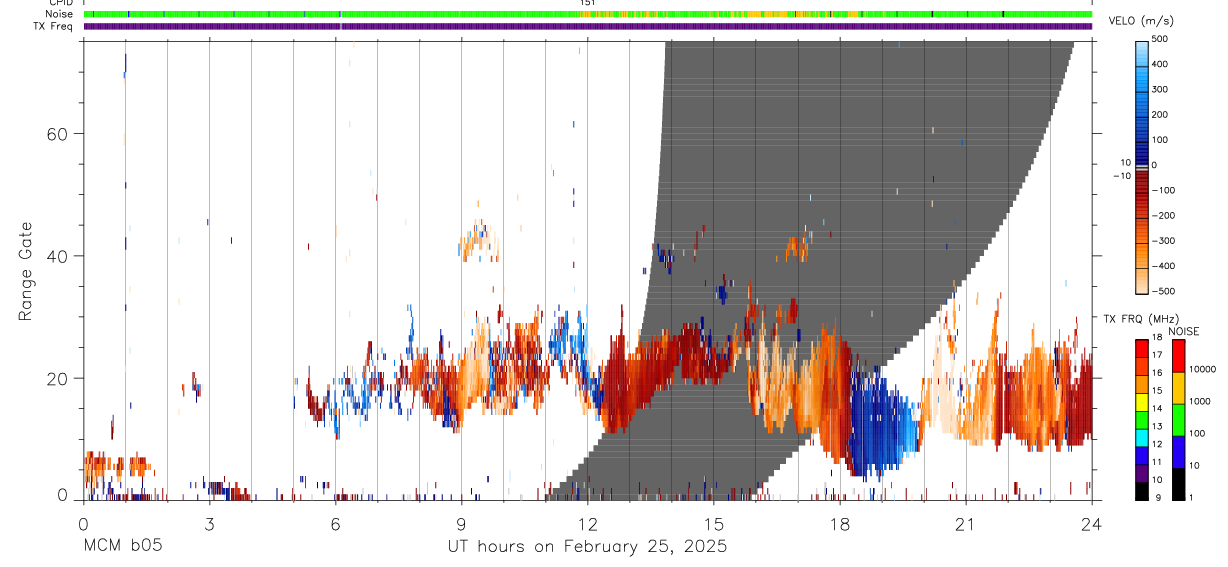This screenshot has height=567, width=1228.
Task: Click range gate tick '20' on y-axis
Action: pos(58,379)
